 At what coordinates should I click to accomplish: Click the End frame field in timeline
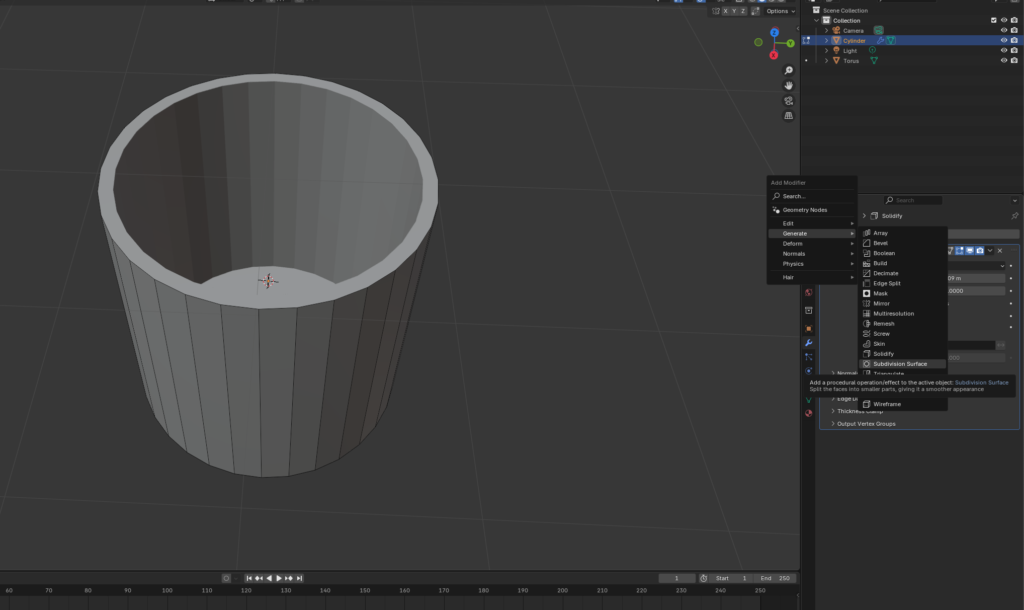(776, 578)
